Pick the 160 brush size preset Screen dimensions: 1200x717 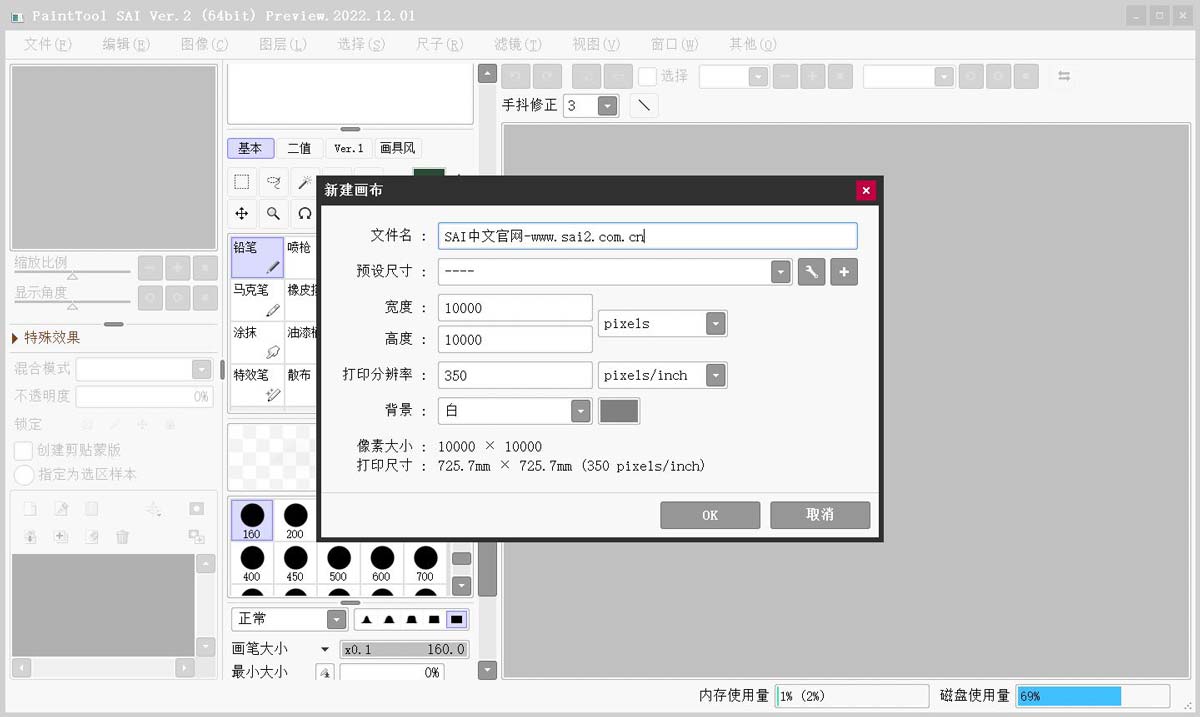point(252,520)
